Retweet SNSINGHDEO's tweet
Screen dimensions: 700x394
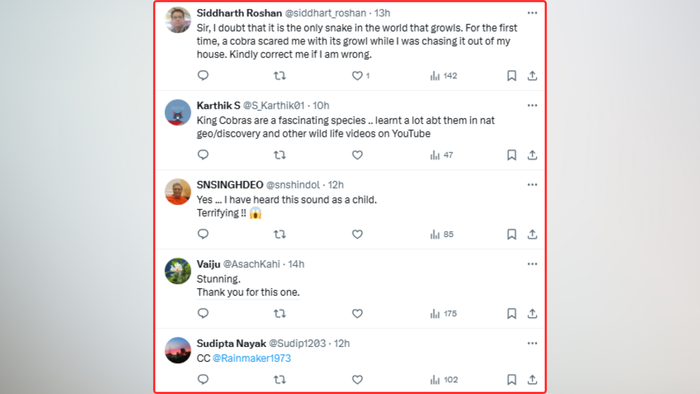[x=280, y=234]
